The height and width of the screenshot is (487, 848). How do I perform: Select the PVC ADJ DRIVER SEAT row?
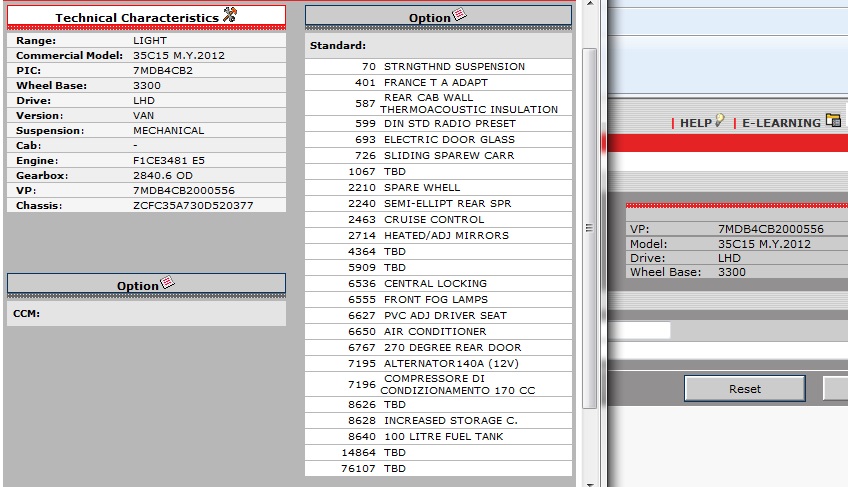tap(439, 315)
